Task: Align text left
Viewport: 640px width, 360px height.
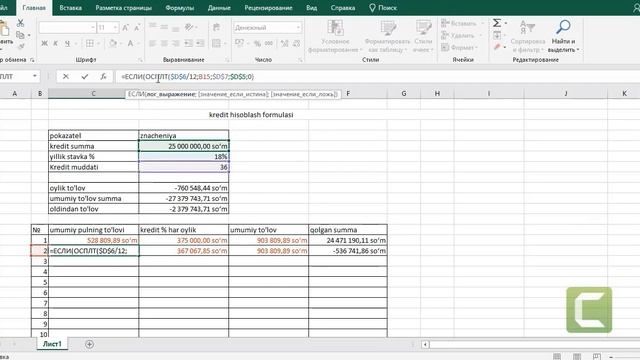Action: 153,43
